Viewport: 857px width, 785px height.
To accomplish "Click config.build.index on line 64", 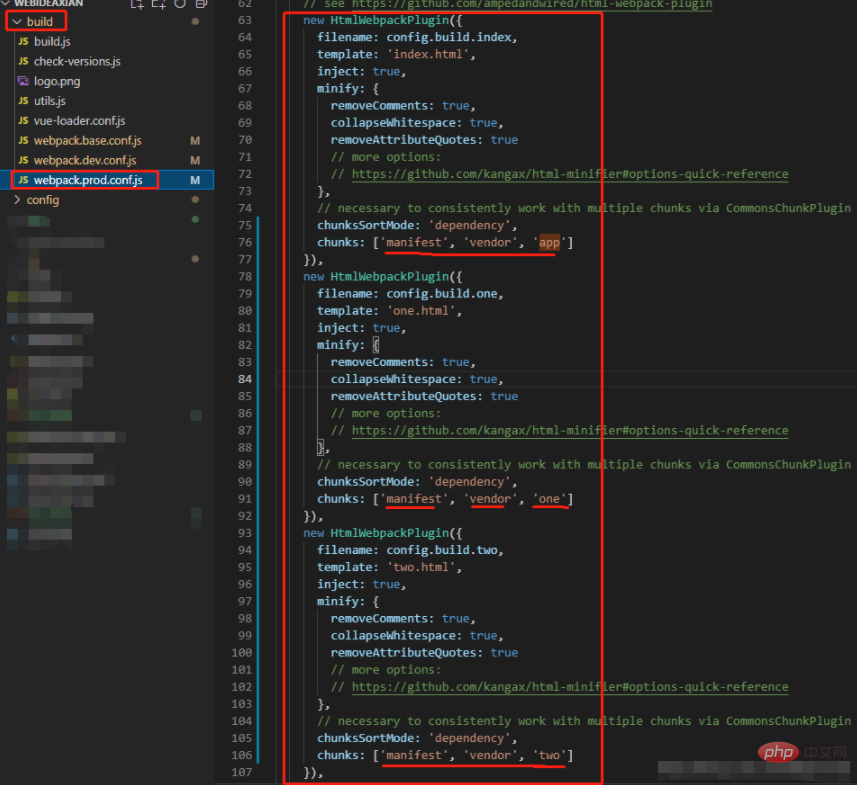I will (x=449, y=37).
